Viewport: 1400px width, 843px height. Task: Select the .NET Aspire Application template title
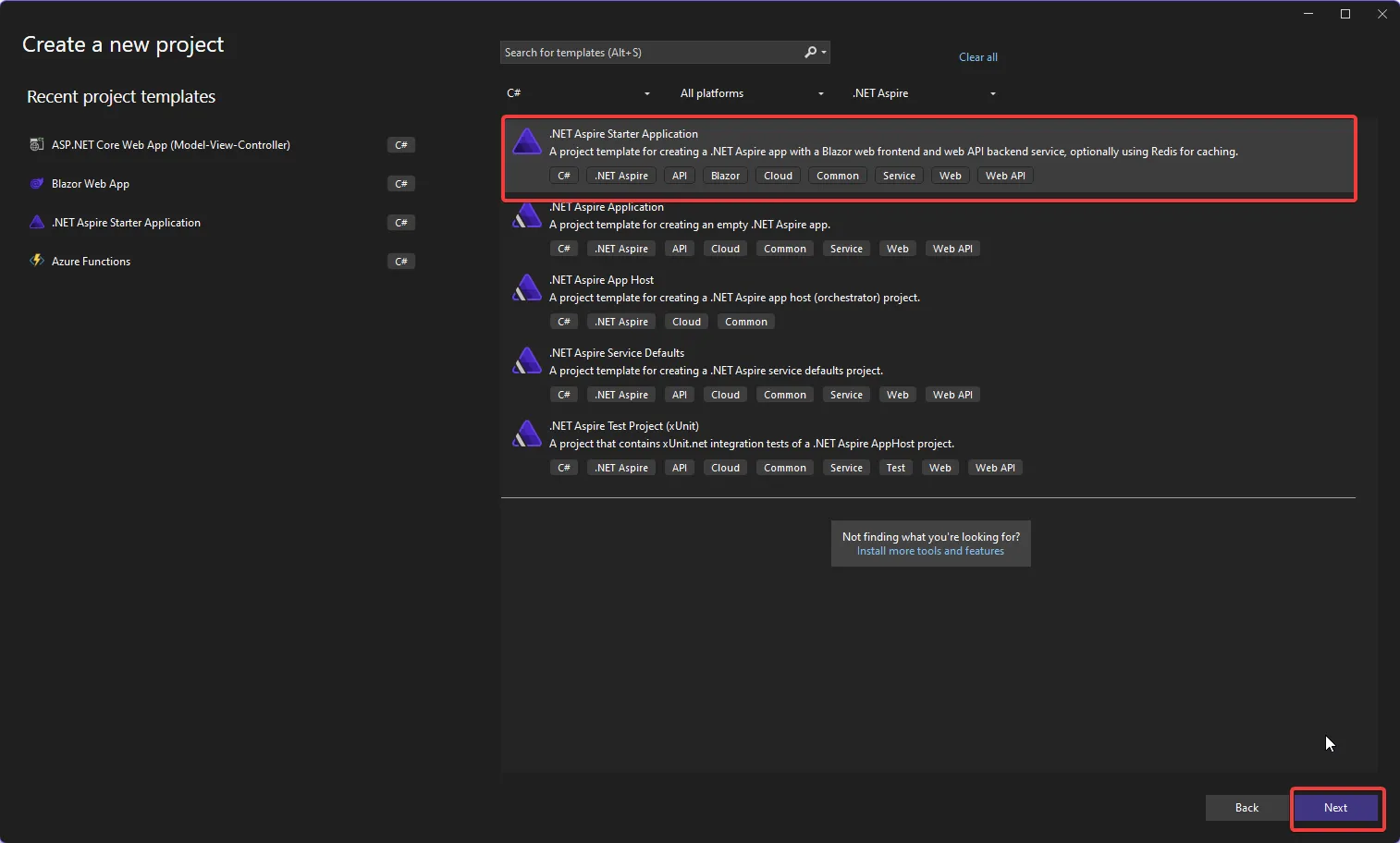click(607, 207)
